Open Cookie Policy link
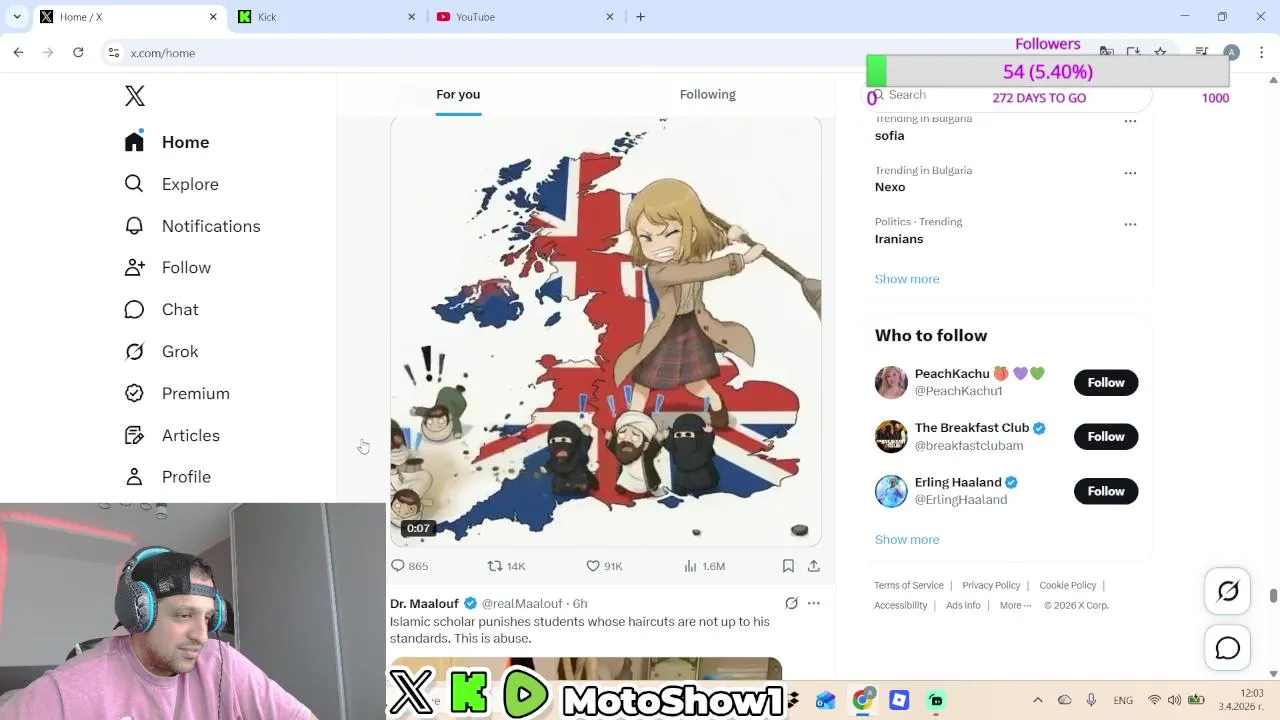 [1068, 585]
